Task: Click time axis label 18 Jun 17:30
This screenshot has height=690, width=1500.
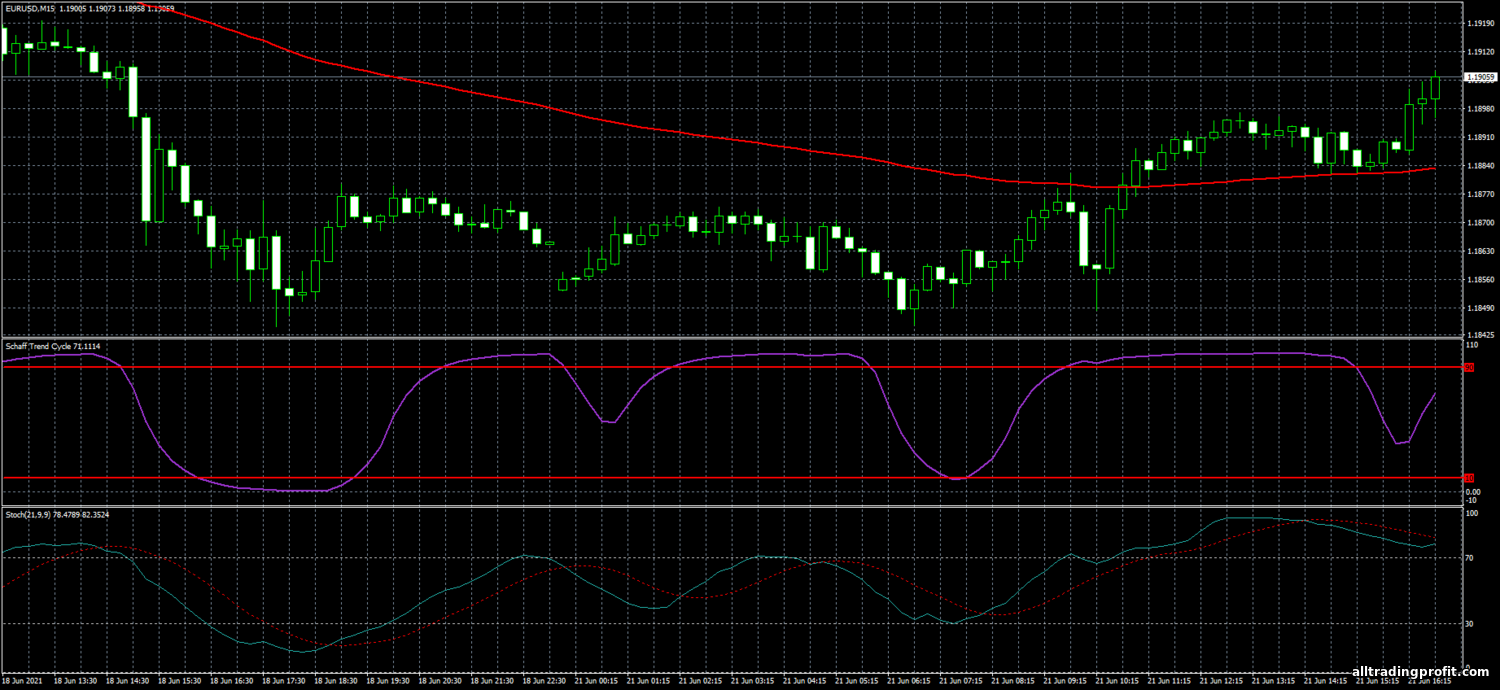Action: (x=284, y=680)
